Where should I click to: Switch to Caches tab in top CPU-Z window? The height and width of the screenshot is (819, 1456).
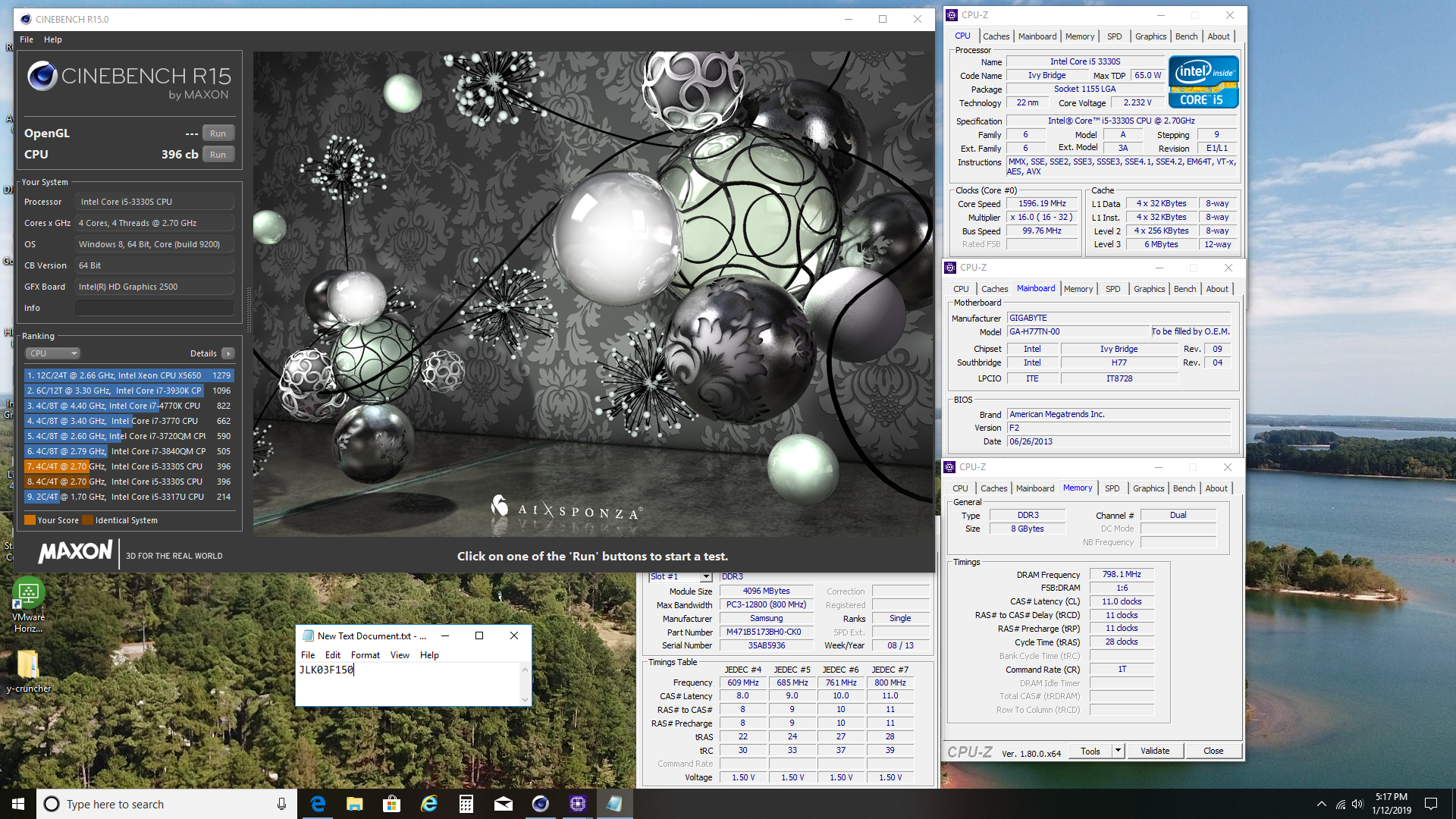(x=996, y=36)
